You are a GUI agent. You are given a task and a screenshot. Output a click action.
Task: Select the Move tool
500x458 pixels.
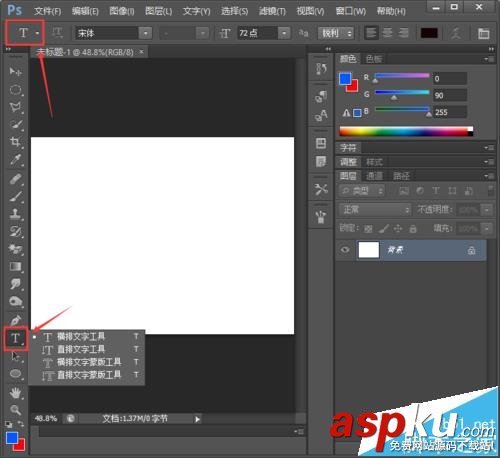15,71
